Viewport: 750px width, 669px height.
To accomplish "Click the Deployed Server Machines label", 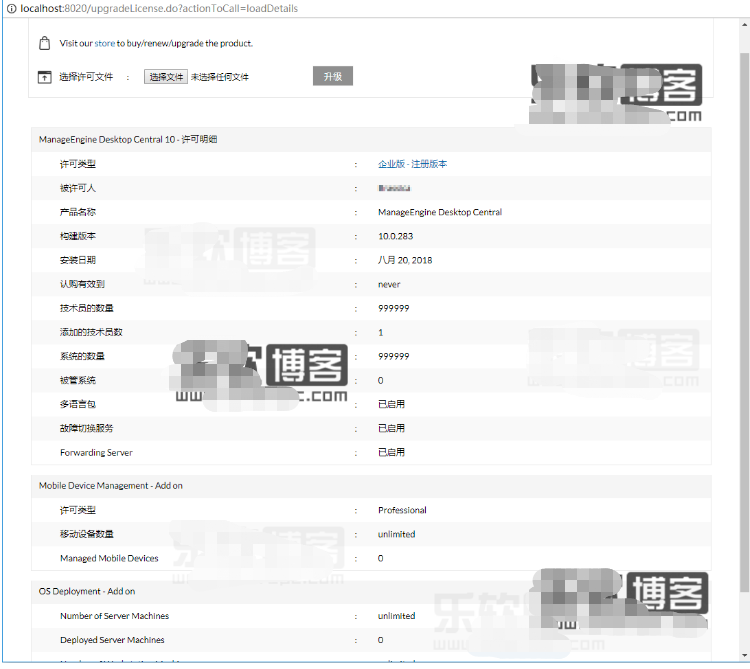I will 112,640.
